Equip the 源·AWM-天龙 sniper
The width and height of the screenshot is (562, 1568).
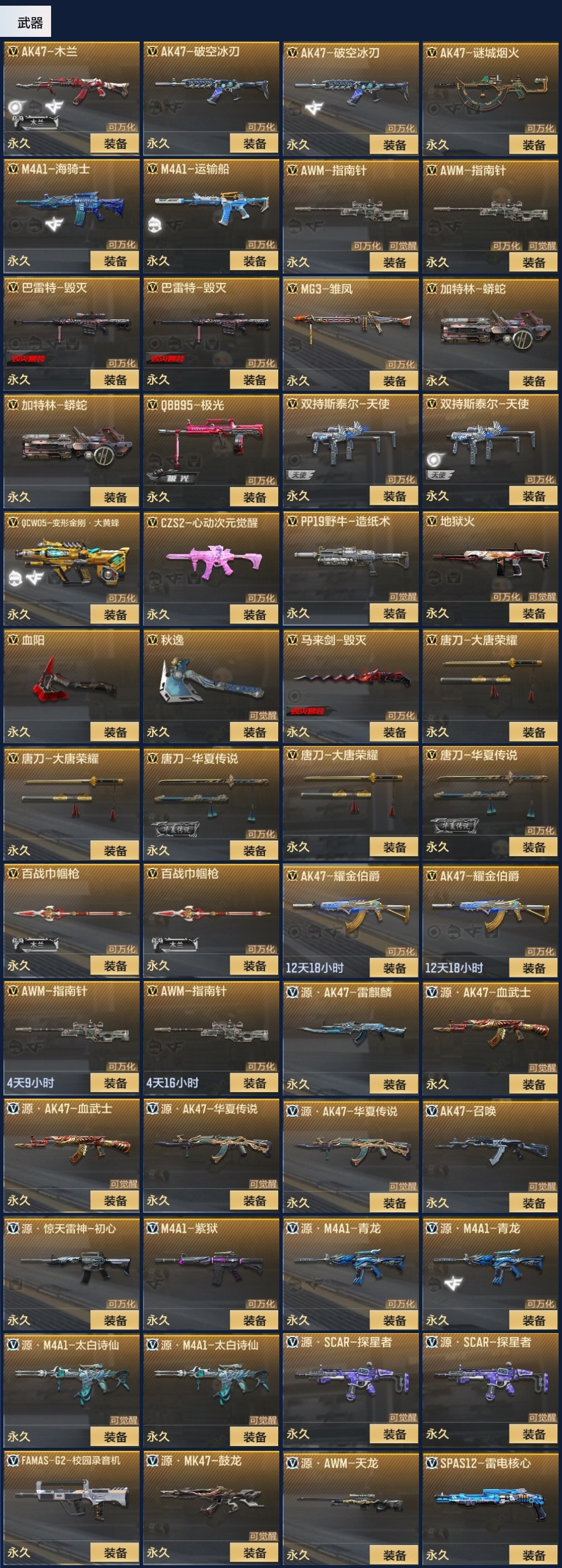[394, 1555]
